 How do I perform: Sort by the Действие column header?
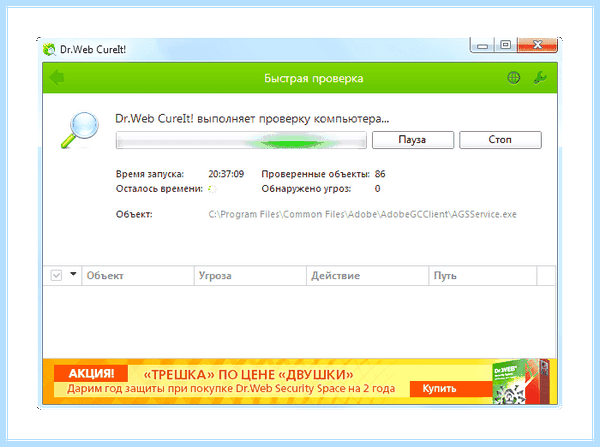click(x=367, y=276)
